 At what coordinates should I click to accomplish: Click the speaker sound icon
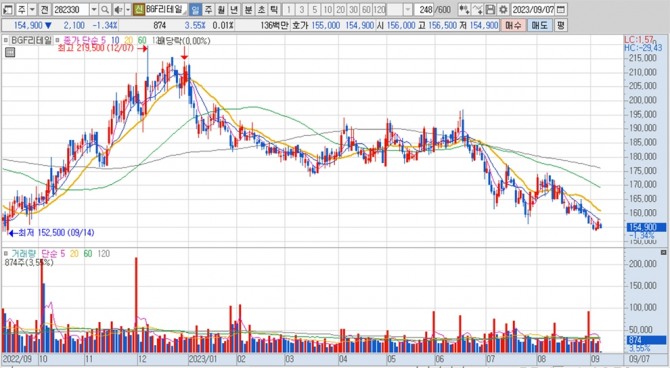tap(118, 9)
